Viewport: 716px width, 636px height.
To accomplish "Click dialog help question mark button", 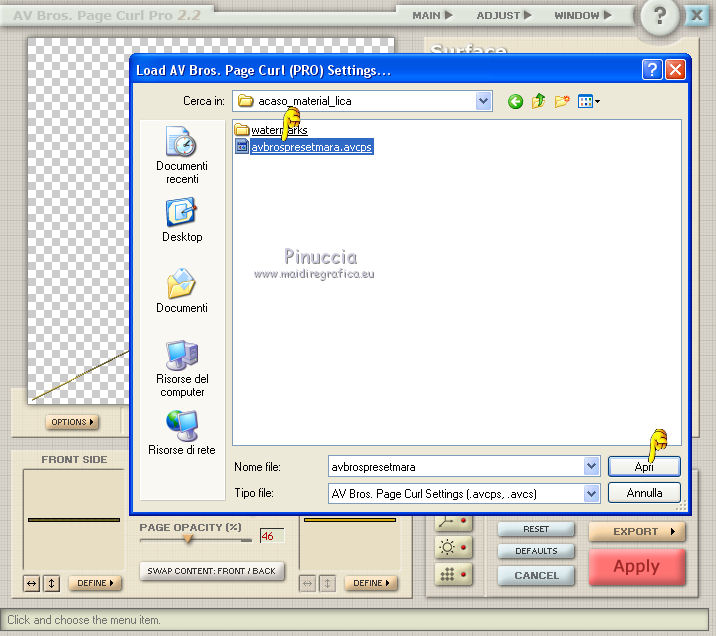I will pyautogui.click(x=652, y=70).
